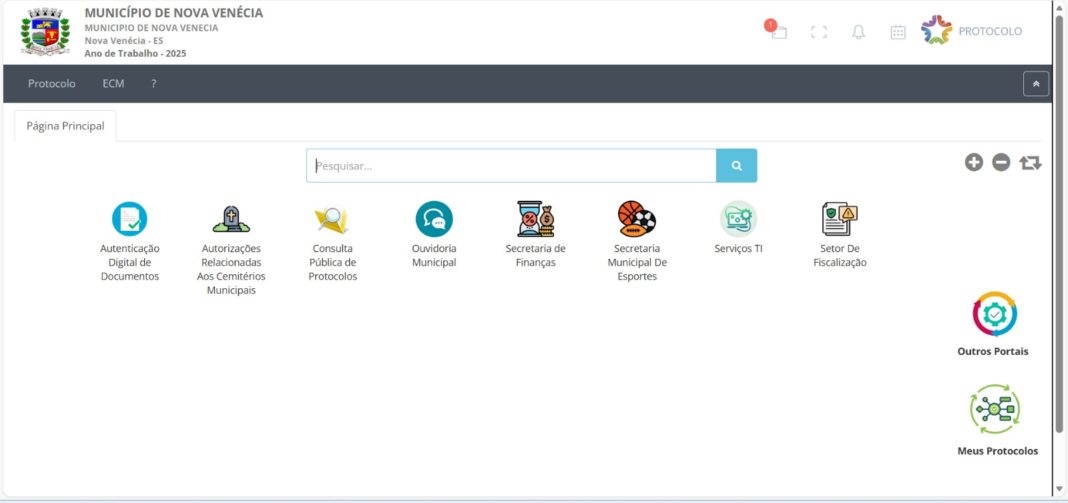Collapse the header with double-chevron button
The width and height of the screenshot is (1068, 503).
[x=1036, y=84]
